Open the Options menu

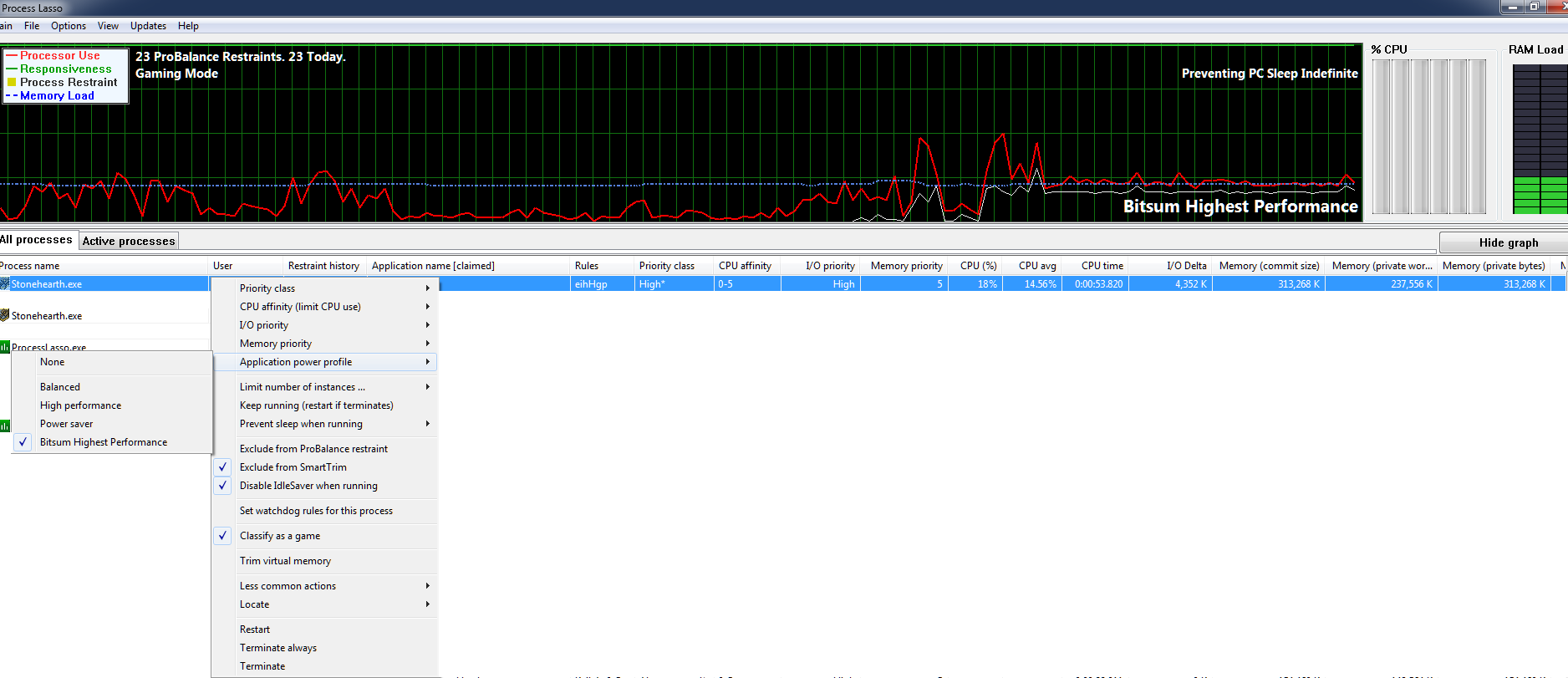pos(68,26)
